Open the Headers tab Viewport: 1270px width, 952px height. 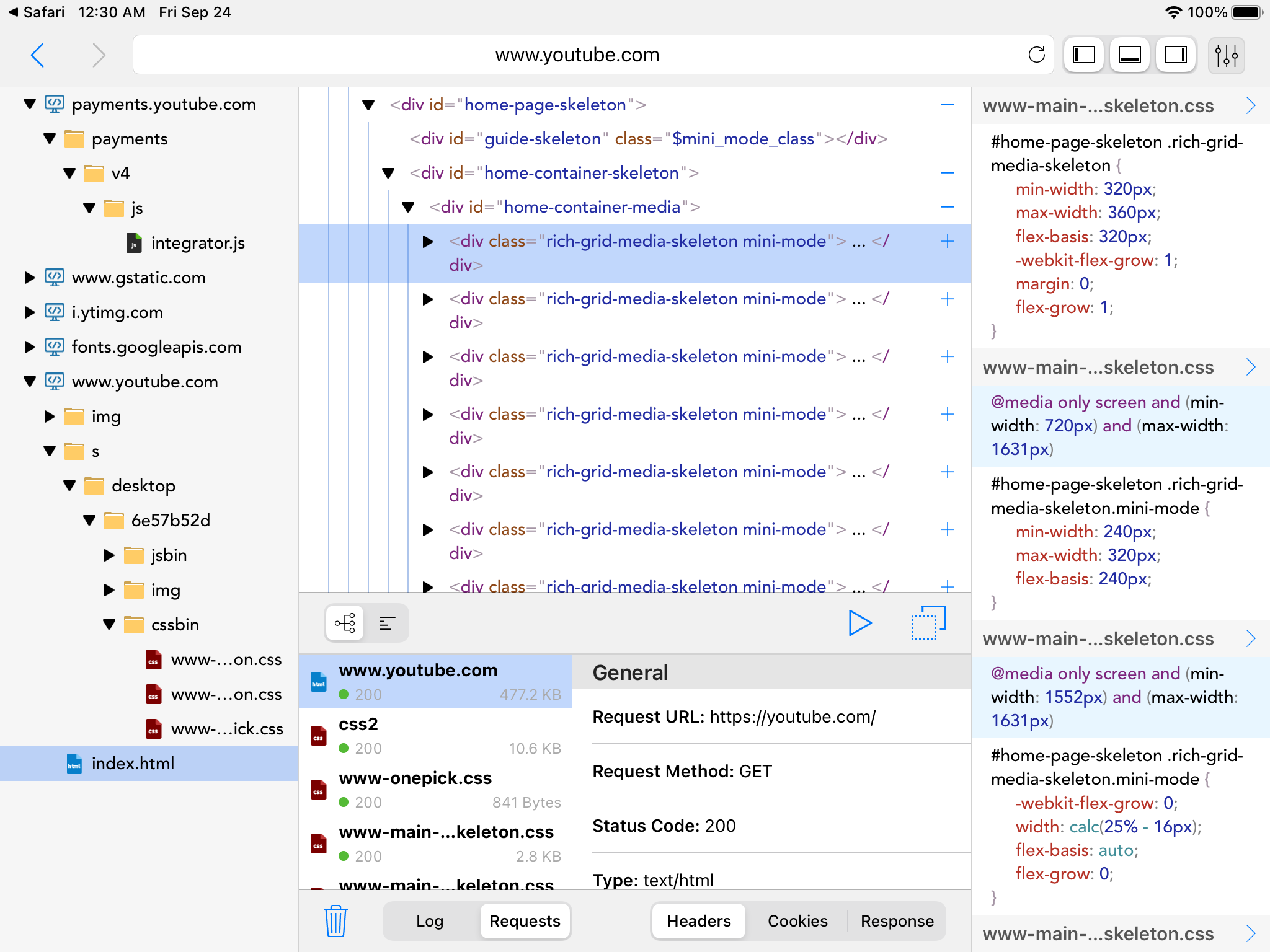[x=699, y=921]
